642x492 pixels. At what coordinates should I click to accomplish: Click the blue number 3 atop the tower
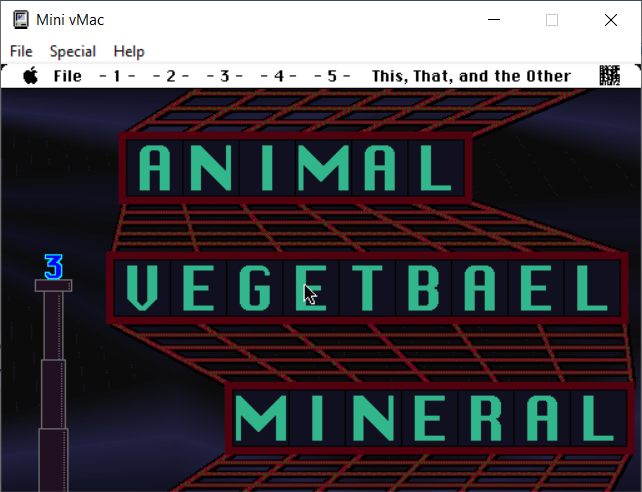pos(54,267)
